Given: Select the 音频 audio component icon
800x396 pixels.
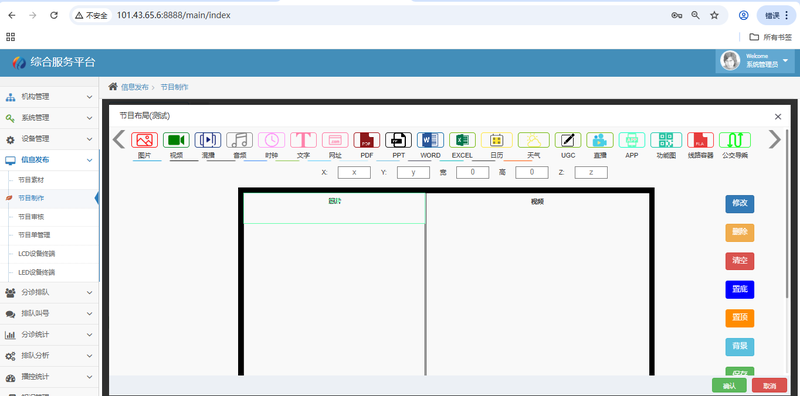Looking at the screenshot, I should [x=239, y=140].
